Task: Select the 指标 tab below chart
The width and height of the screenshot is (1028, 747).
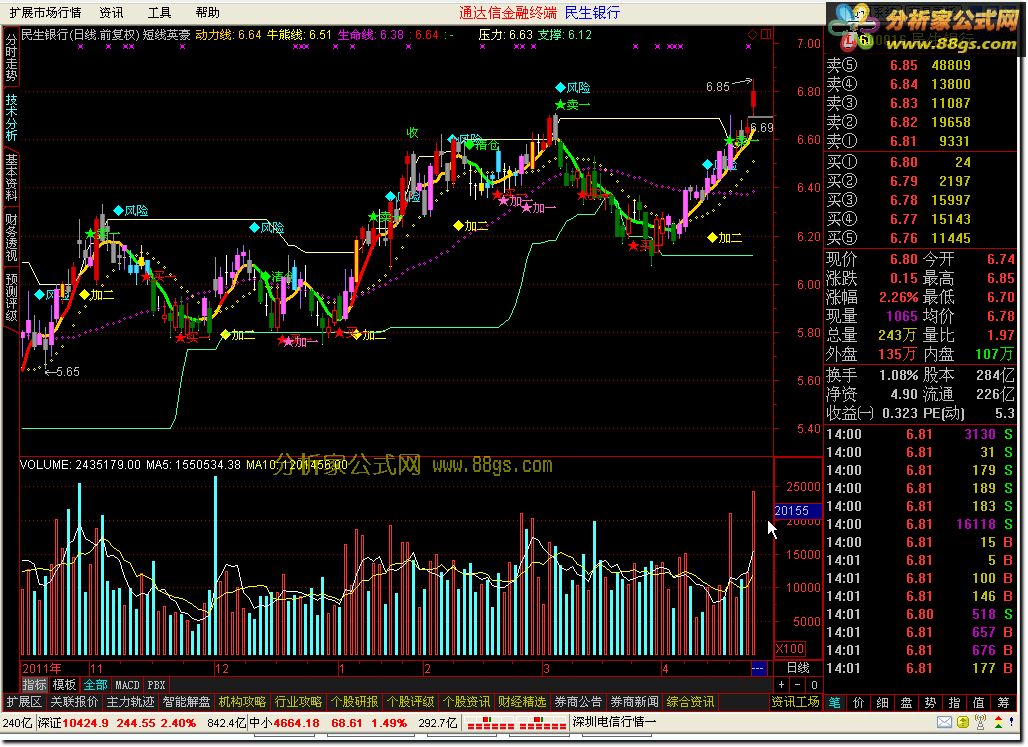Action: [35, 685]
